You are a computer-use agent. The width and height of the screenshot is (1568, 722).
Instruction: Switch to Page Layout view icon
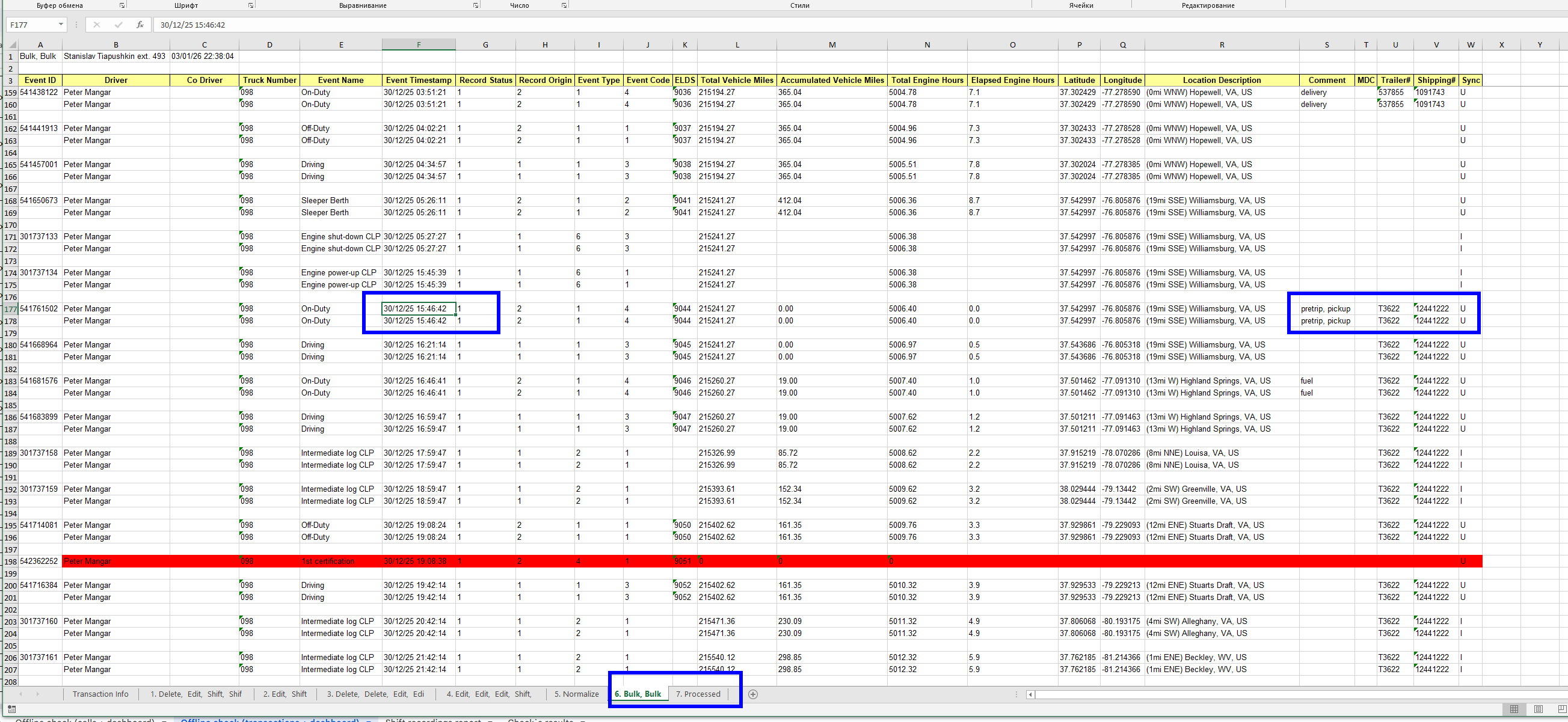coord(1538,709)
